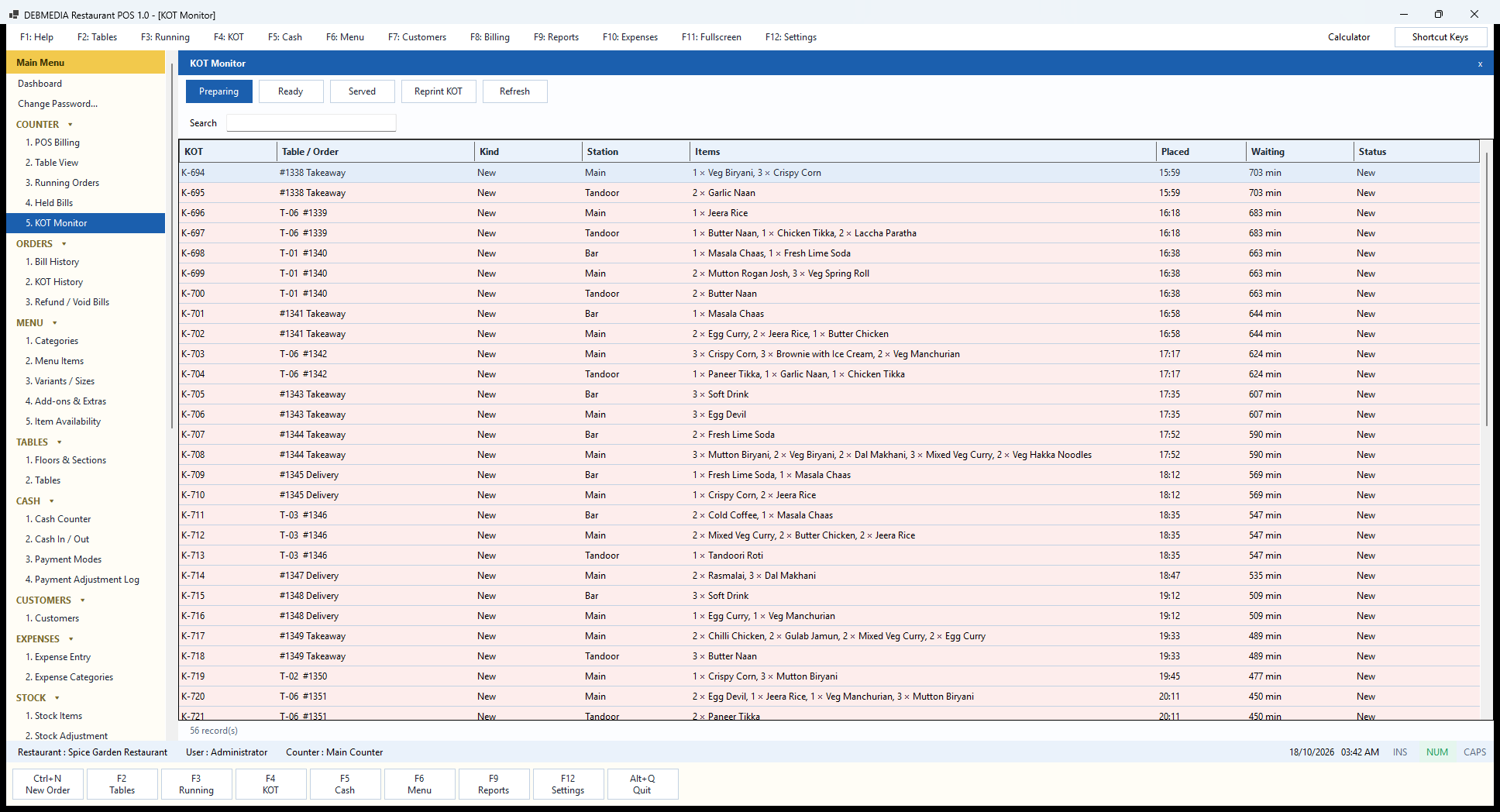Refresh the KOT list
The image size is (1500, 812).
coord(514,91)
